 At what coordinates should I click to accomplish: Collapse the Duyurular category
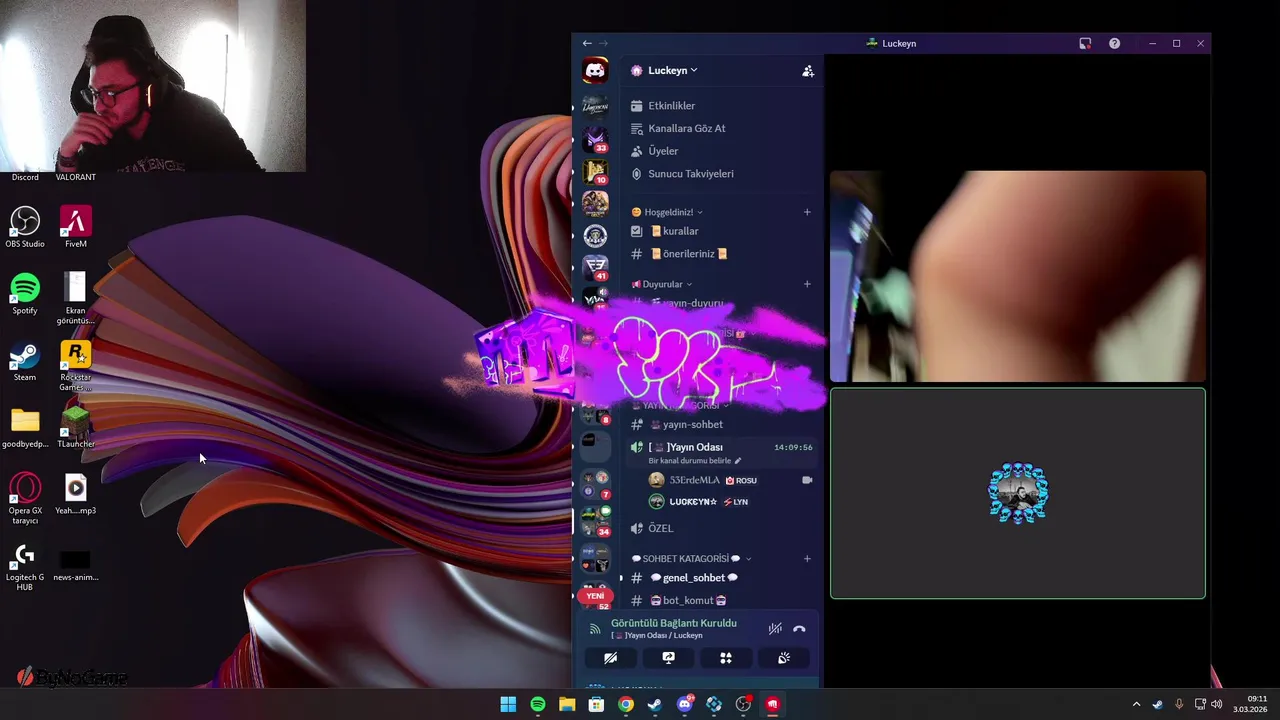click(x=662, y=284)
